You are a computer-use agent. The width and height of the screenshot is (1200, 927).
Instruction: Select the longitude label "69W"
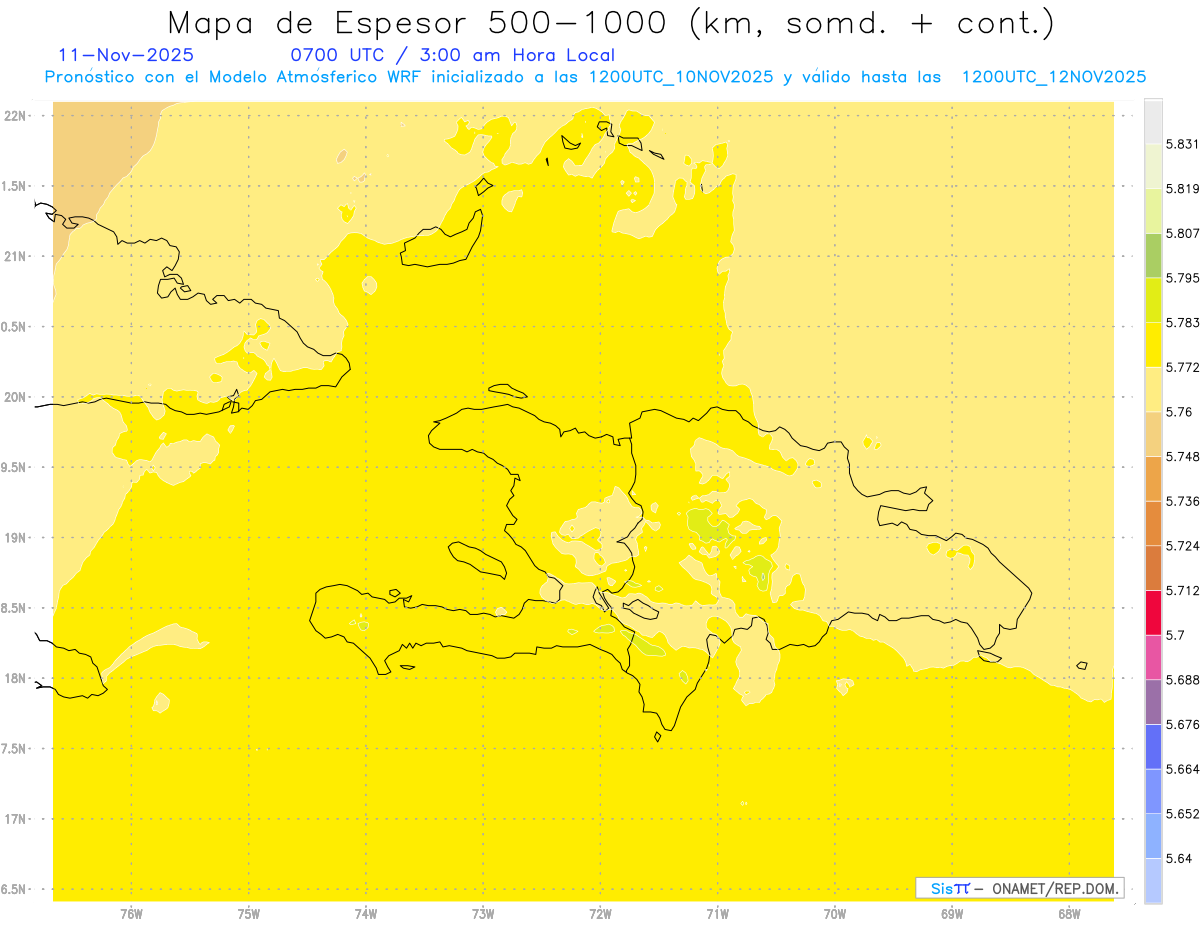(952, 914)
